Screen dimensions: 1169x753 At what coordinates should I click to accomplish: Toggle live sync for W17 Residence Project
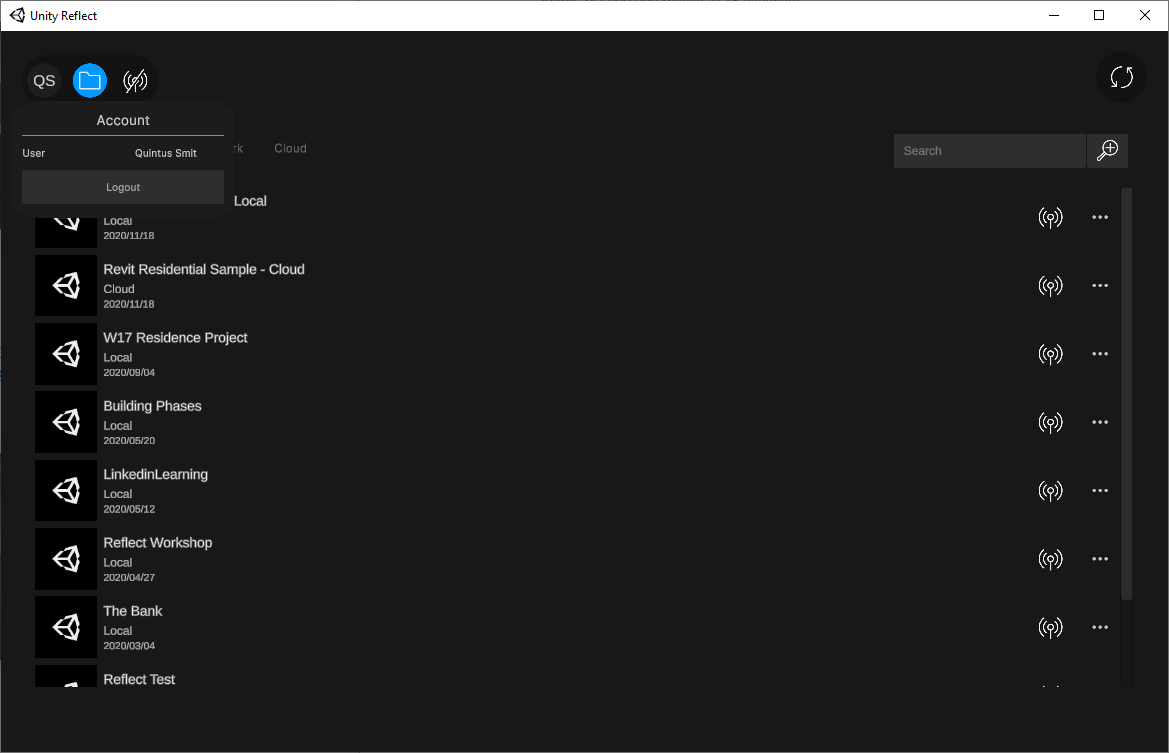pyautogui.click(x=1051, y=353)
